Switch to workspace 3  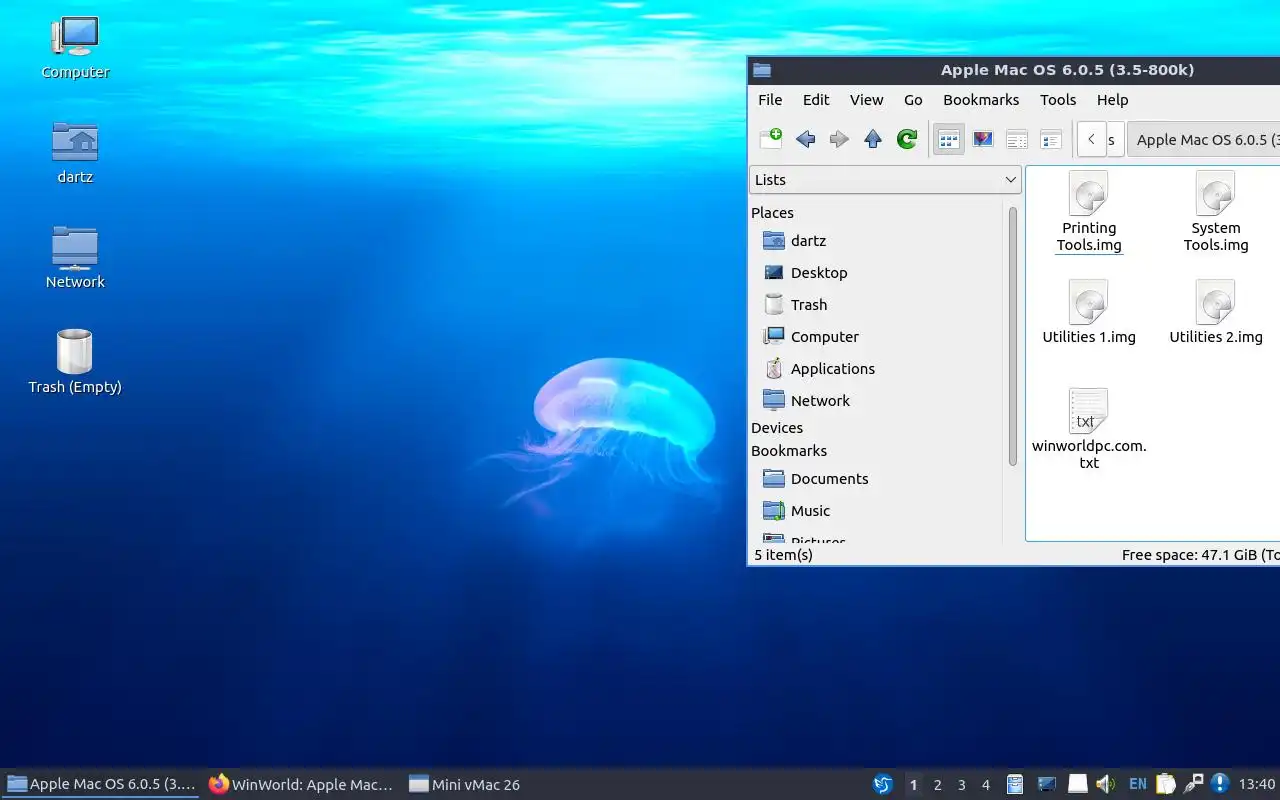coord(961,785)
